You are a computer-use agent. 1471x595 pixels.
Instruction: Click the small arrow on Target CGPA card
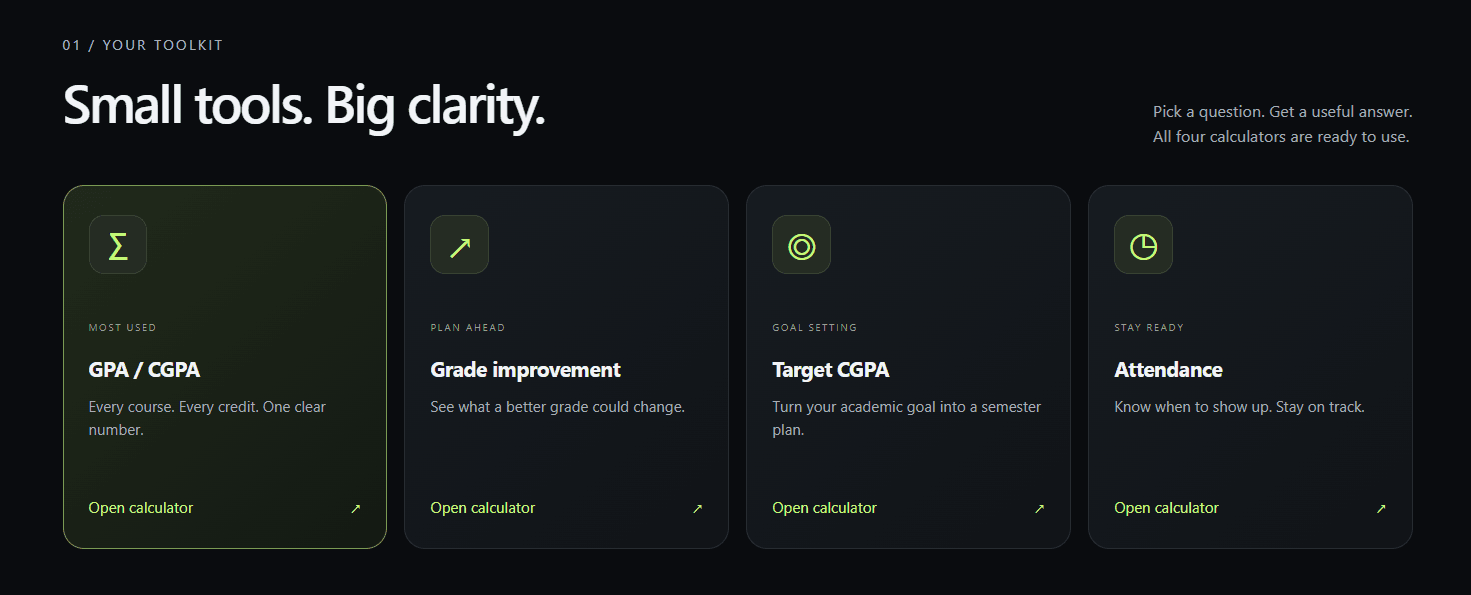click(x=1039, y=509)
